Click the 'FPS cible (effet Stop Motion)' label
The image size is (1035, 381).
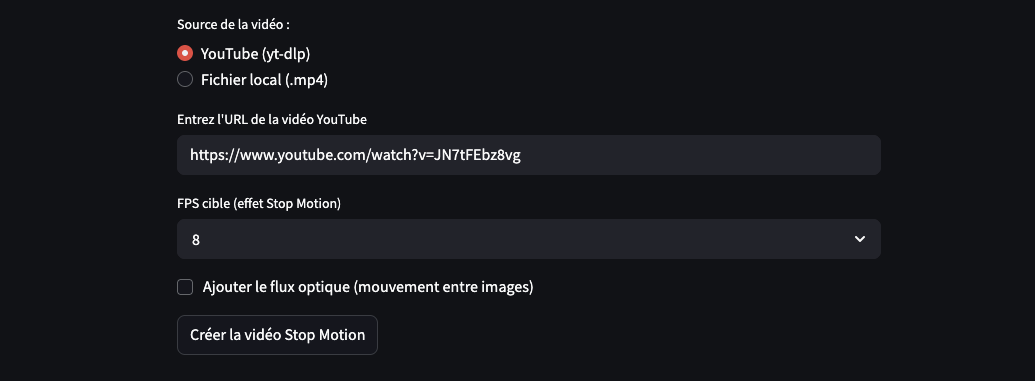tap(259, 203)
